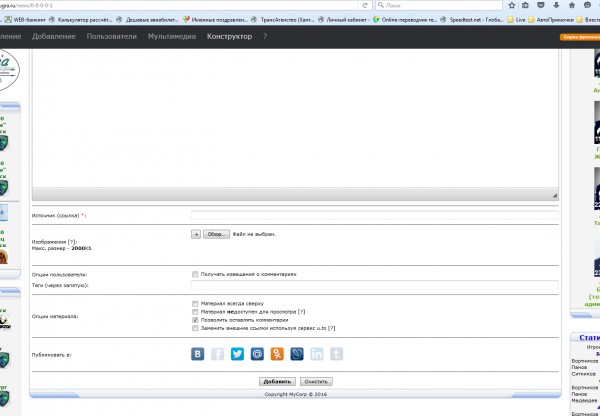Click the Очистить reset button
The width and height of the screenshot is (600, 416).
(316, 382)
